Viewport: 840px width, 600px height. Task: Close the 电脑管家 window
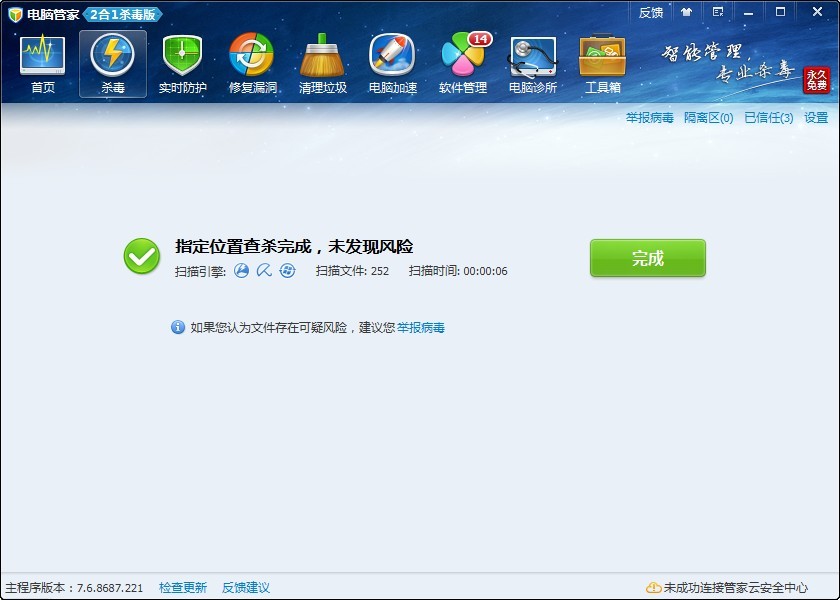click(817, 12)
